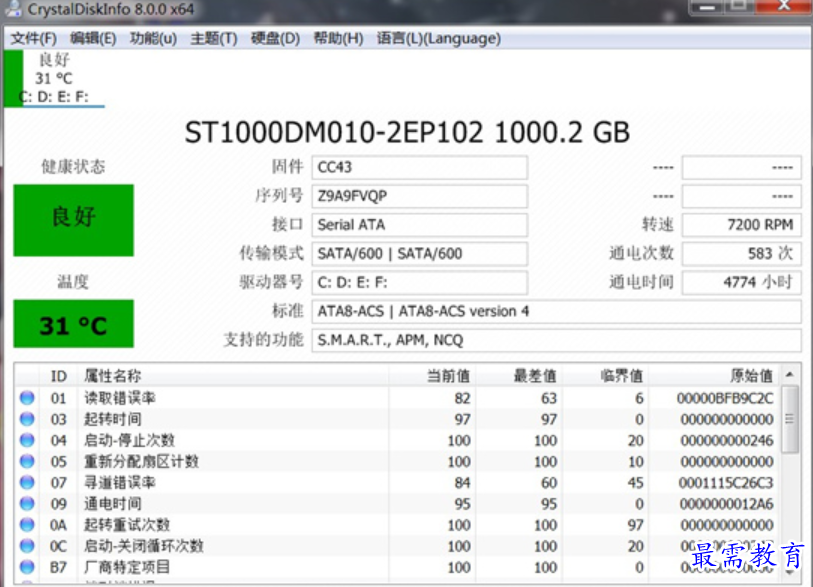Open the 主题(T) menu
This screenshot has width=813, height=587.
click(214, 38)
